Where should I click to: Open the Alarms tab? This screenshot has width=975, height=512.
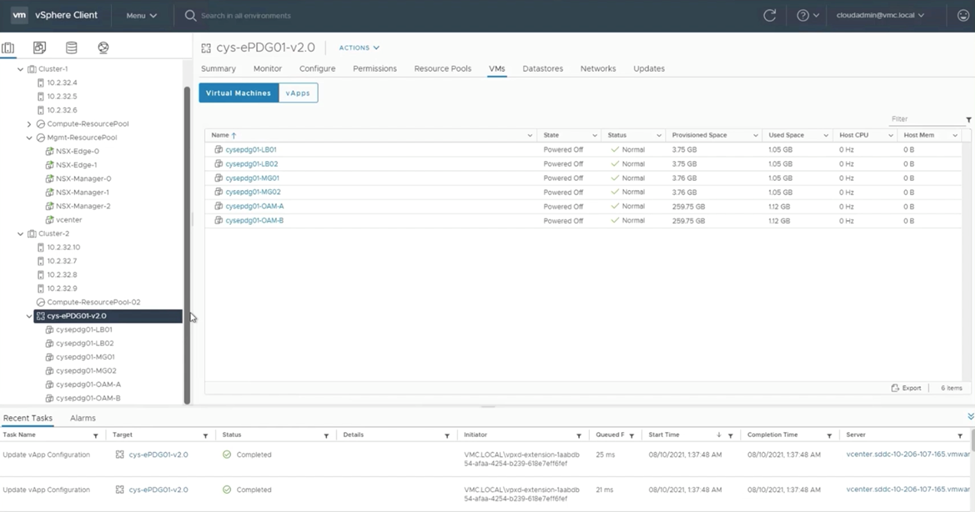(x=83, y=418)
